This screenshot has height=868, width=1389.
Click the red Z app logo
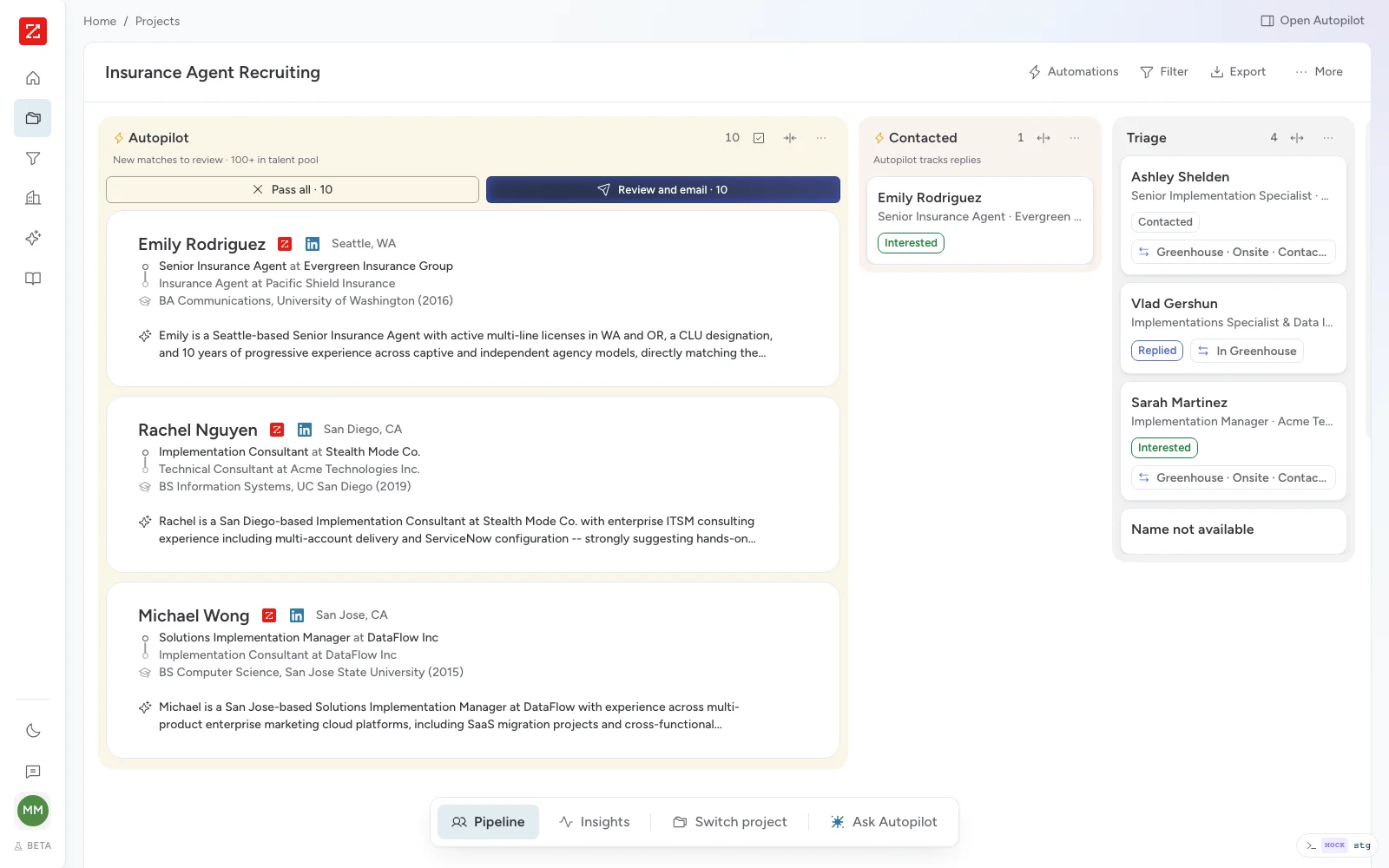[x=33, y=31]
